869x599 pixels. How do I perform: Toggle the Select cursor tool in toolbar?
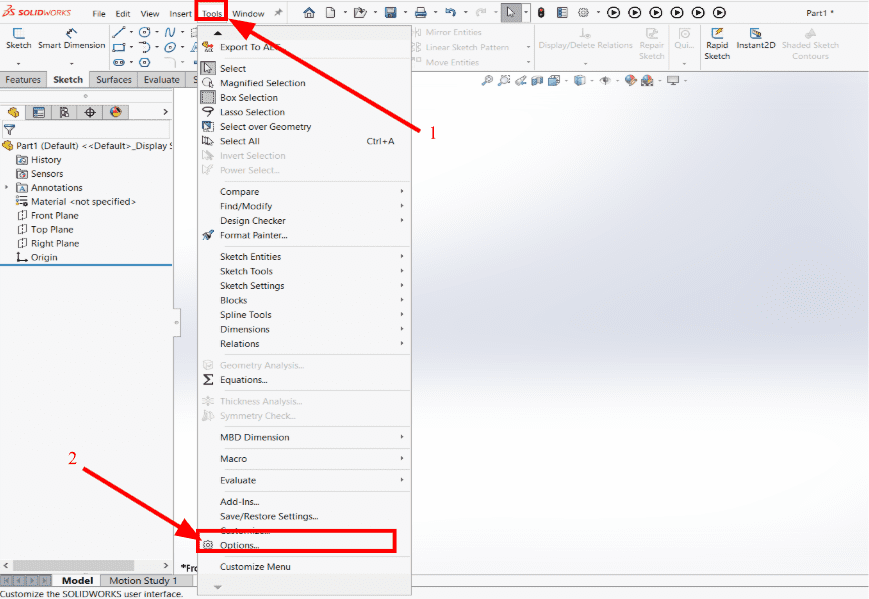tap(510, 12)
